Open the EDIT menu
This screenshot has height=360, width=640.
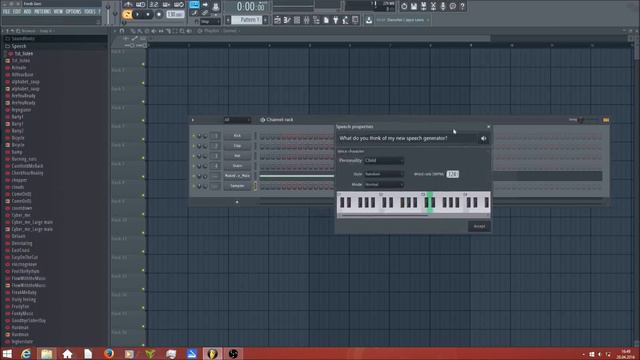(17, 12)
